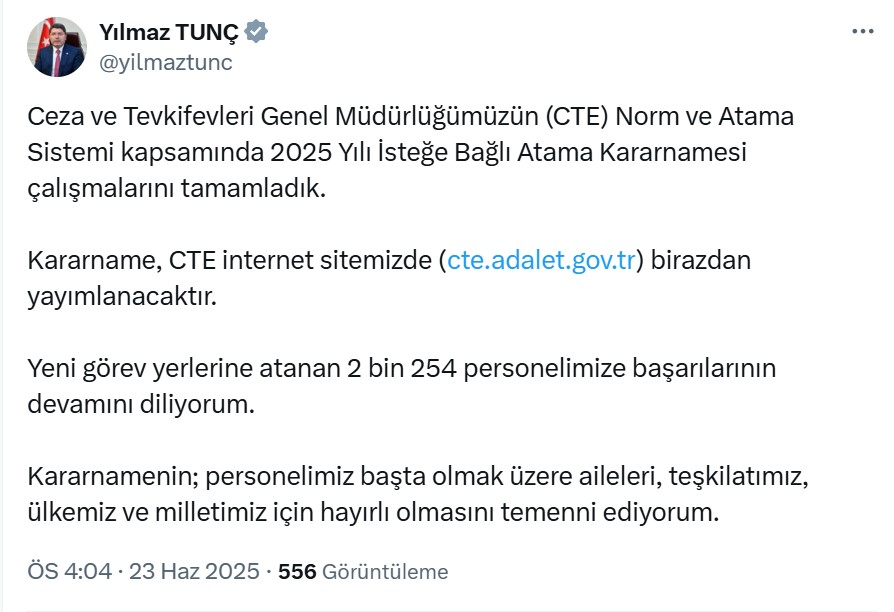
Task: Click the Görüntüleme views label
Action: click(x=385, y=572)
